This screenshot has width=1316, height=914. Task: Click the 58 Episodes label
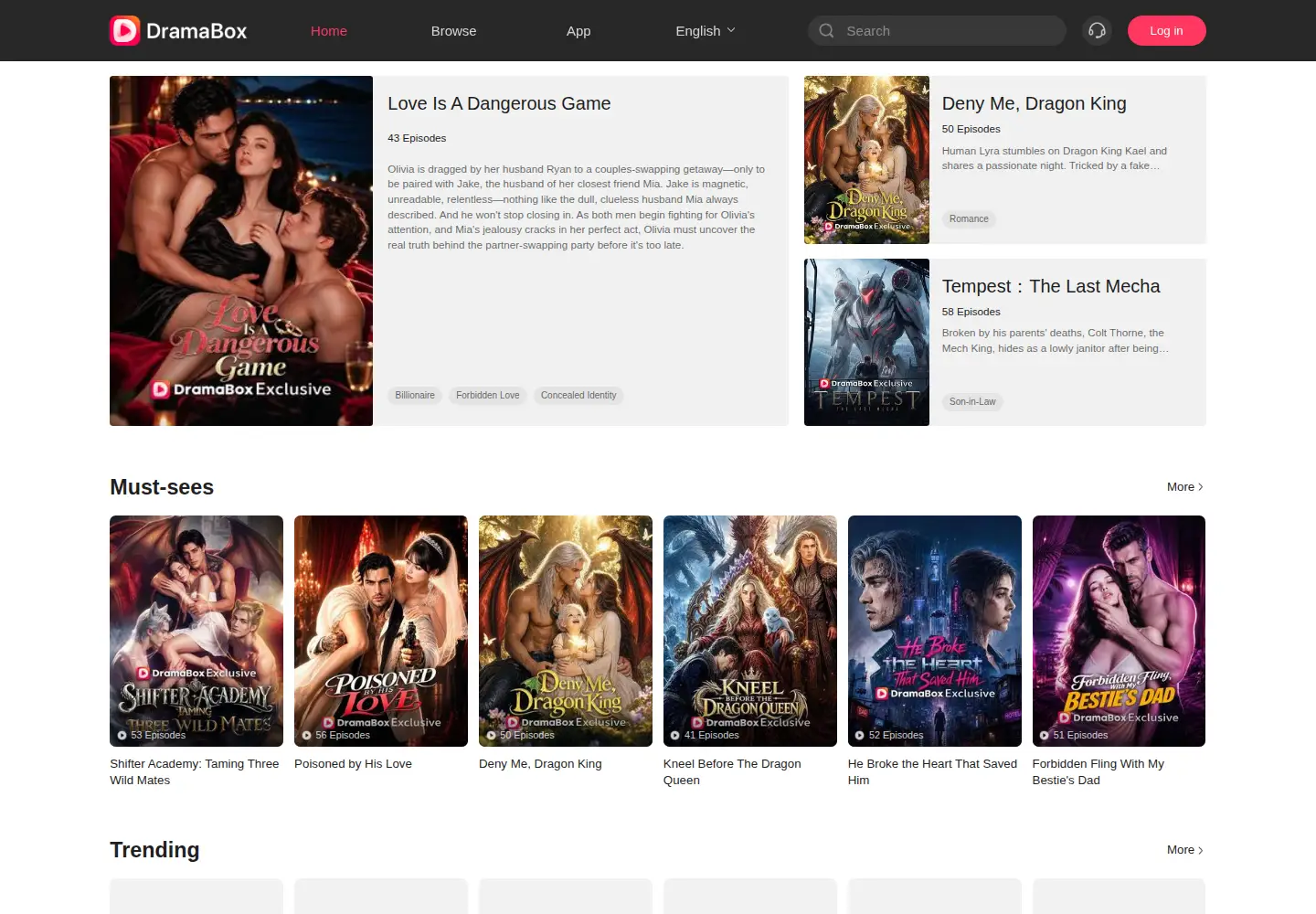click(971, 313)
